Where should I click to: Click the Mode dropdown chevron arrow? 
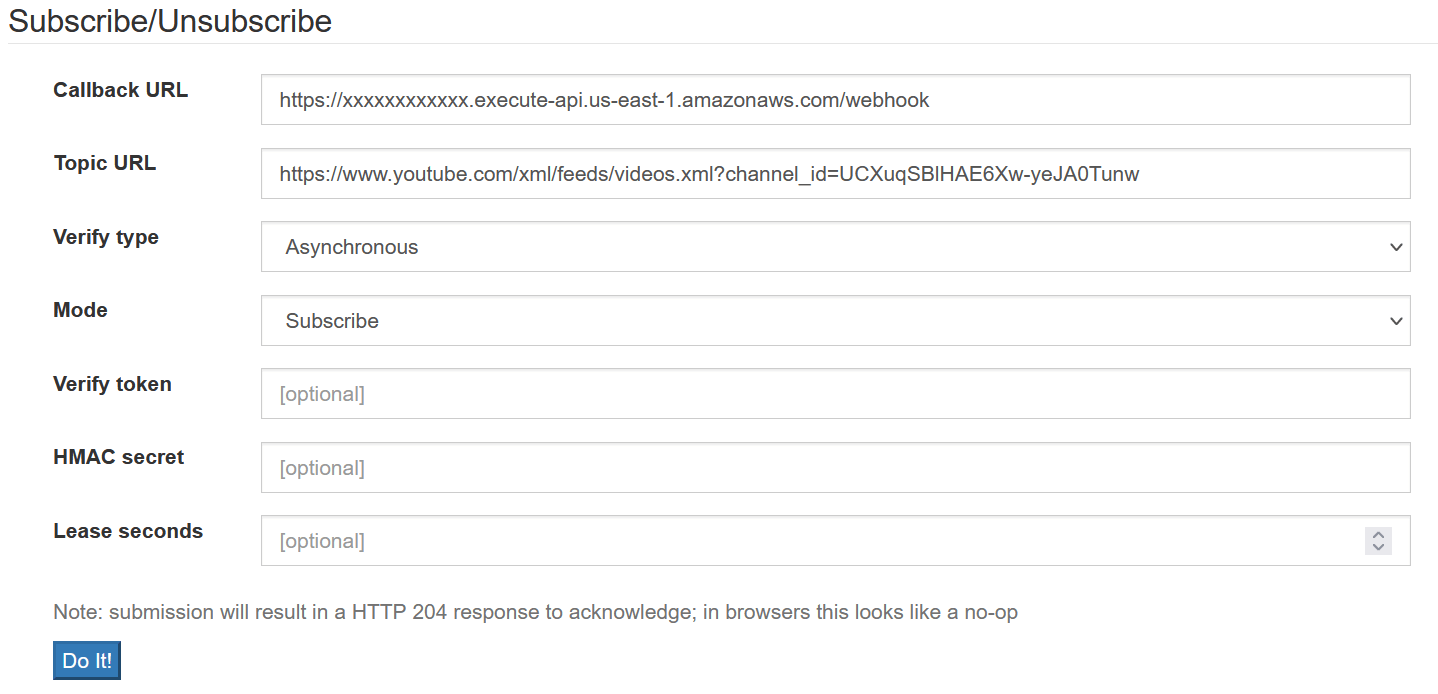click(1396, 320)
